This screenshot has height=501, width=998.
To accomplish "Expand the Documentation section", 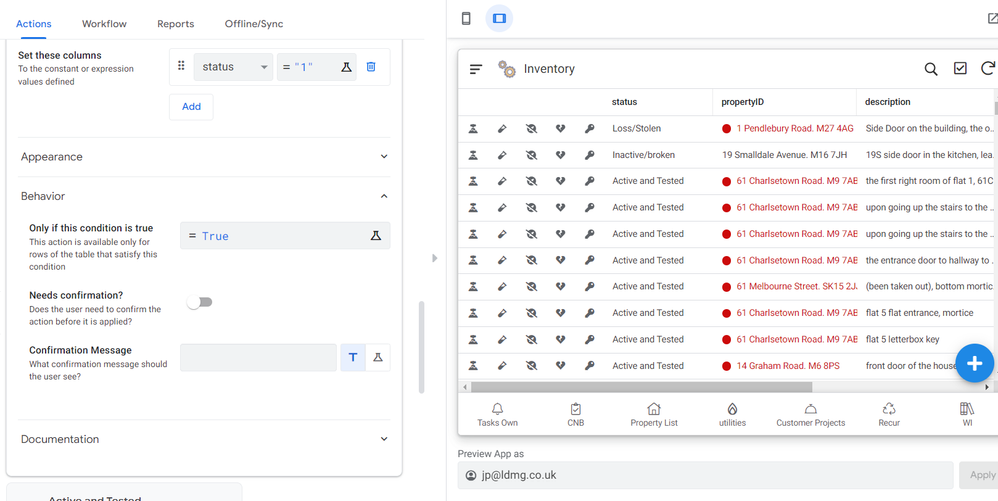I will click(204, 439).
